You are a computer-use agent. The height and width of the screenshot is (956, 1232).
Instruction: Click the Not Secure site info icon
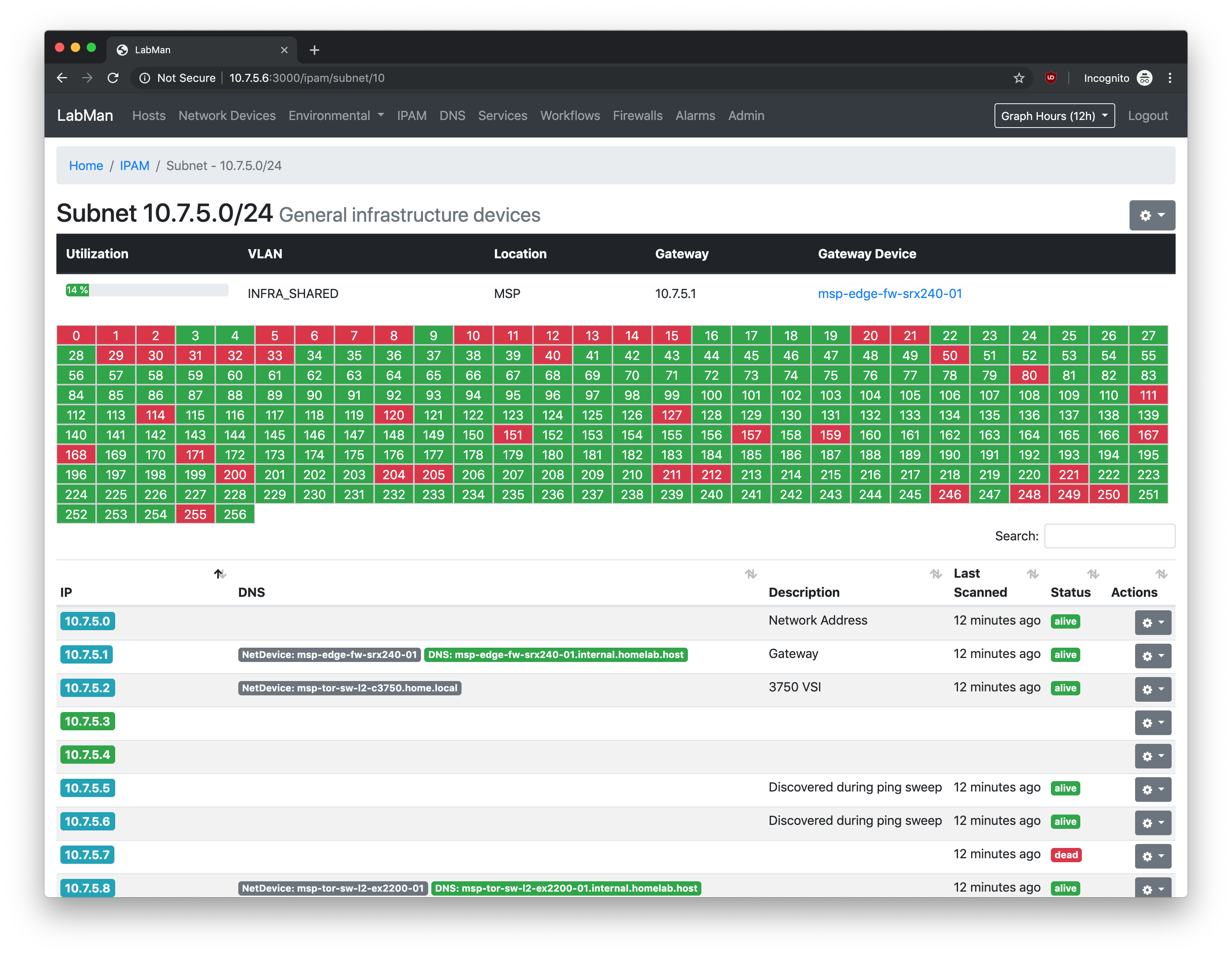point(145,78)
